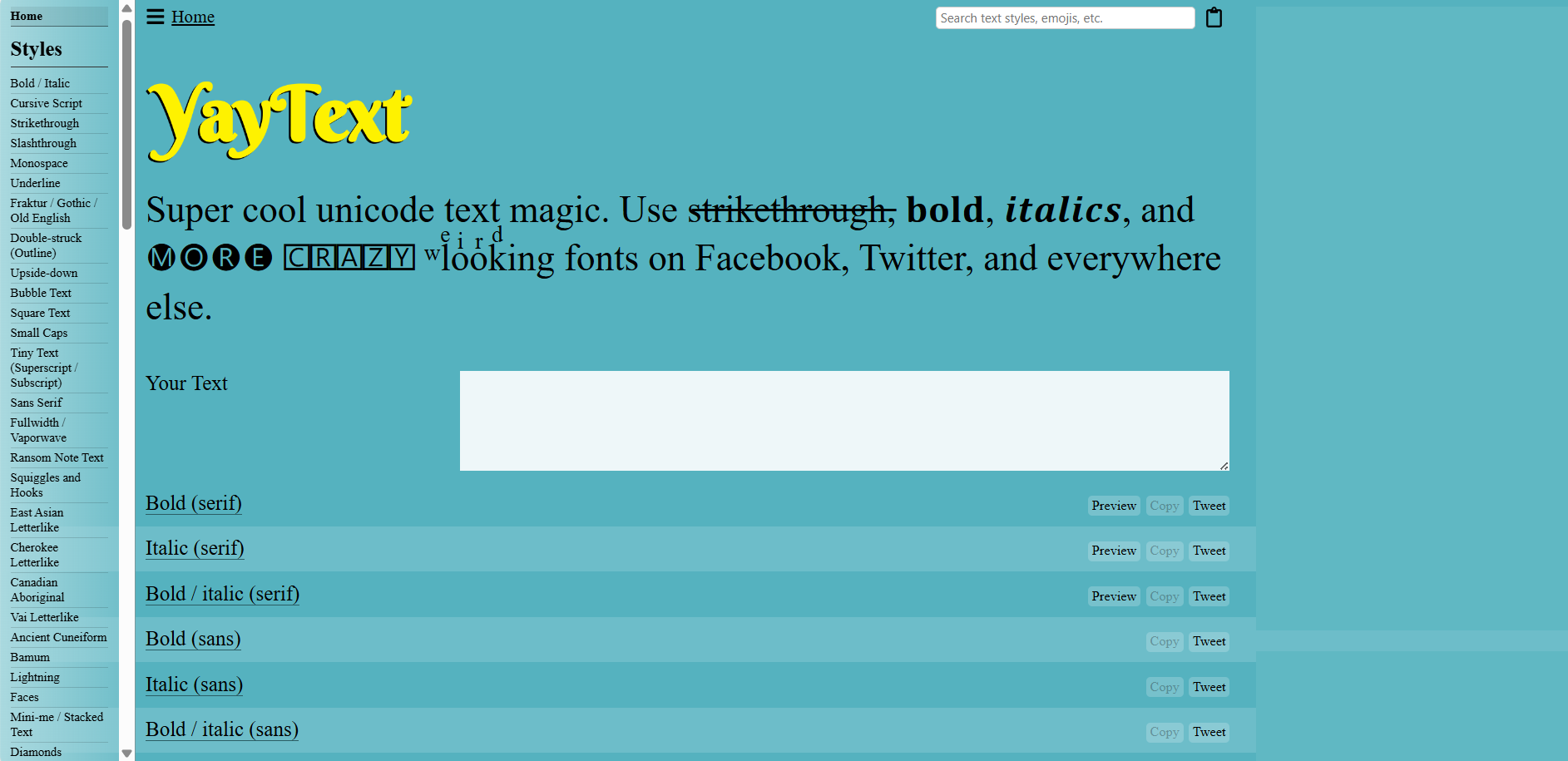The height and width of the screenshot is (761, 1568).
Task: Copy the Bold (sans) text
Action: [1165, 641]
